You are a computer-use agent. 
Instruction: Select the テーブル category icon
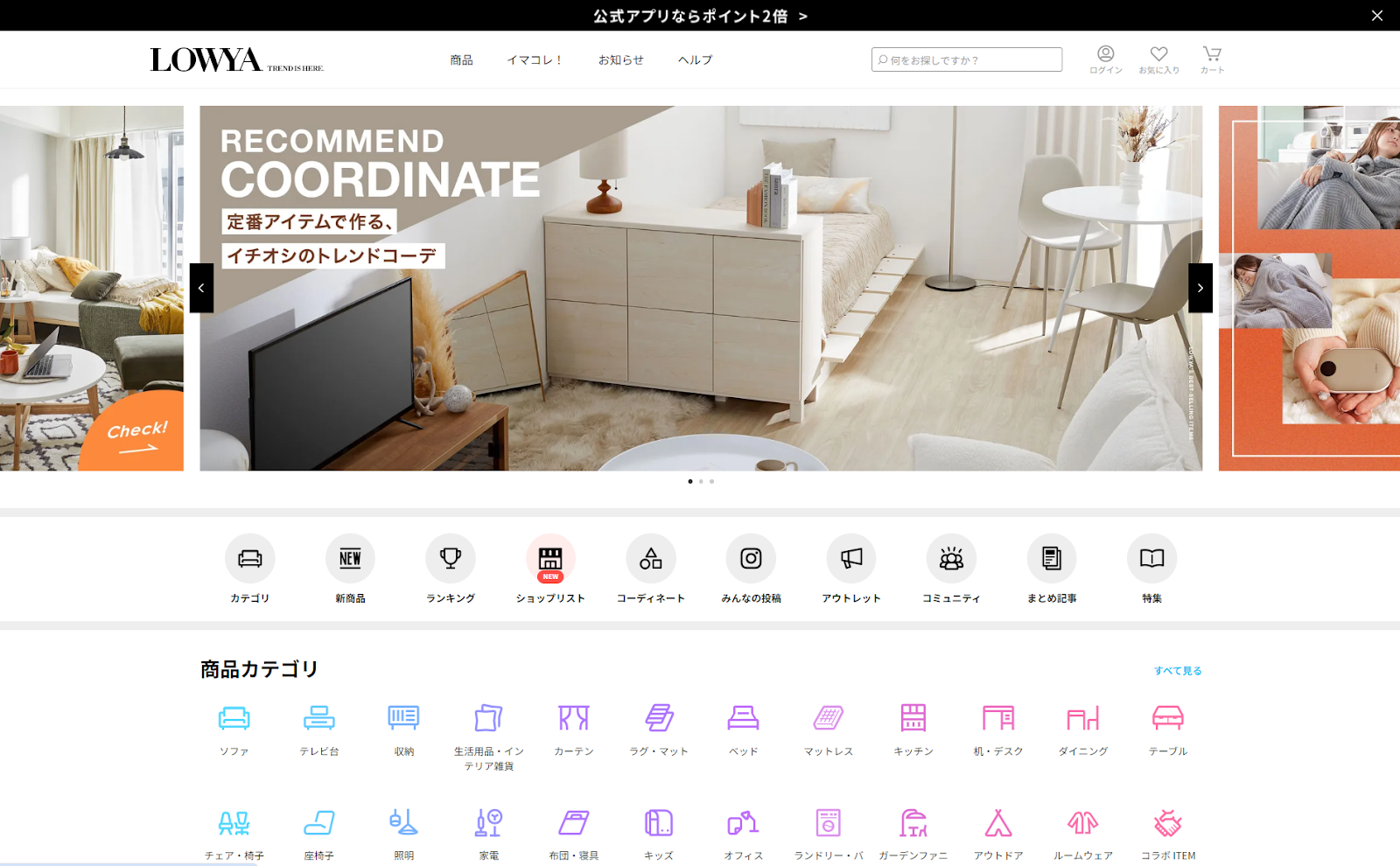click(1167, 718)
